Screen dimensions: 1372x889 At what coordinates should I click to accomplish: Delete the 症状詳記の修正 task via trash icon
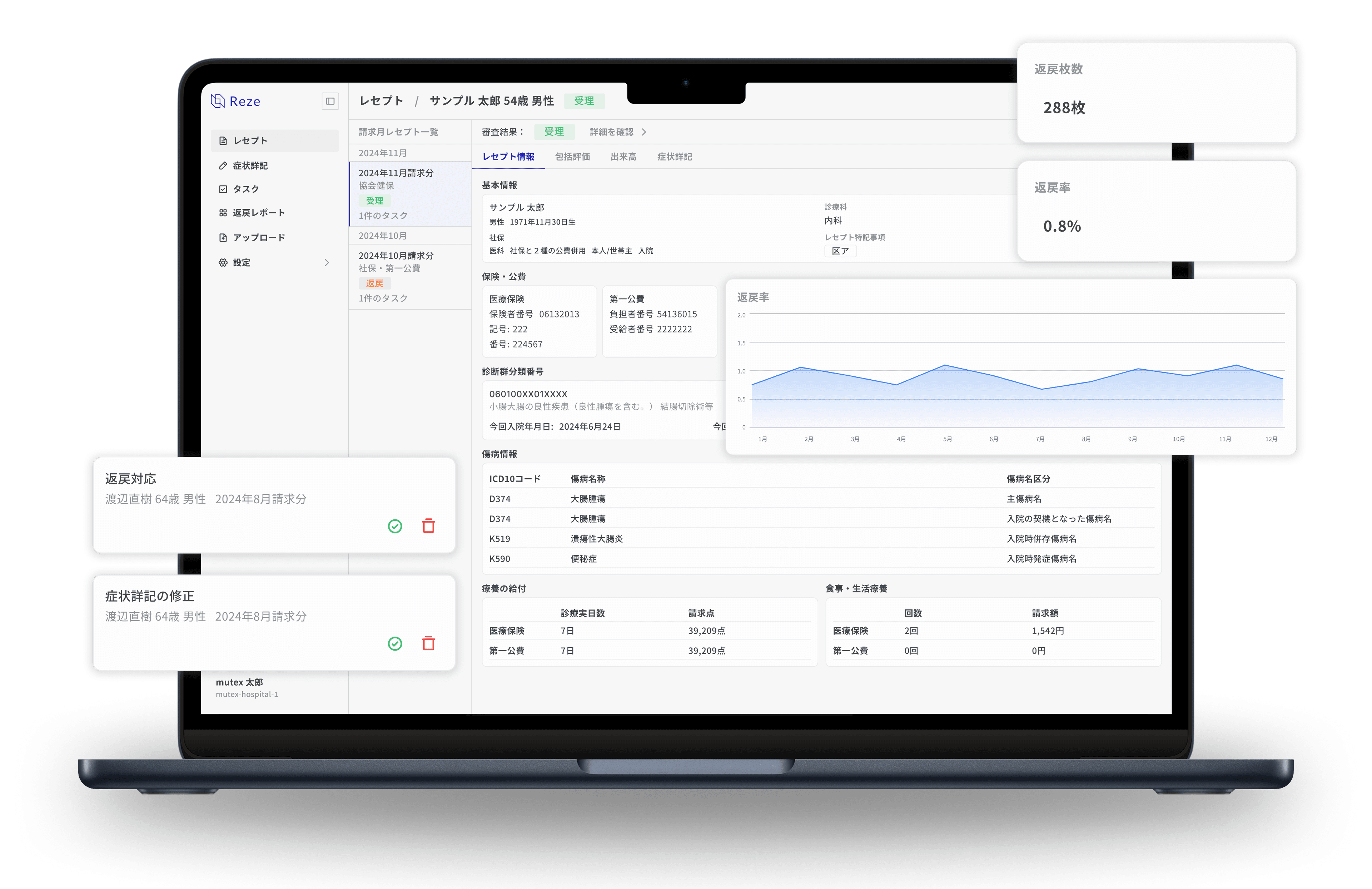coord(428,643)
